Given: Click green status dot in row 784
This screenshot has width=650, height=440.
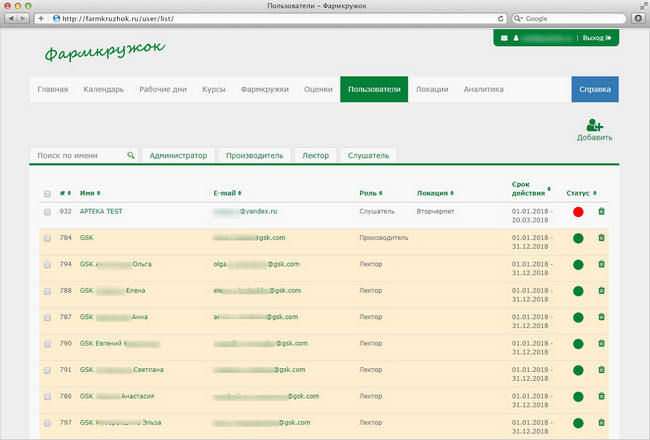Looking at the screenshot, I should [x=578, y=238].
